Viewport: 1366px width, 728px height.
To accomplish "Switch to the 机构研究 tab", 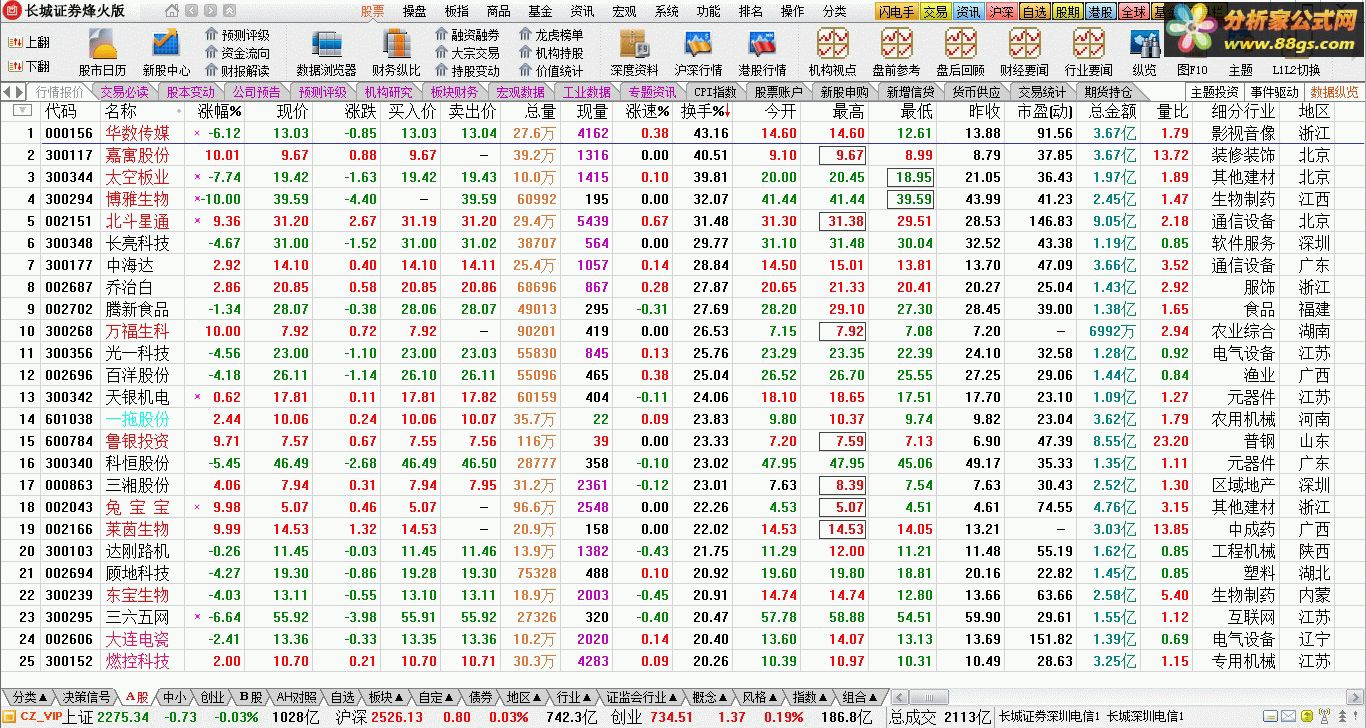I will (388, 92).
